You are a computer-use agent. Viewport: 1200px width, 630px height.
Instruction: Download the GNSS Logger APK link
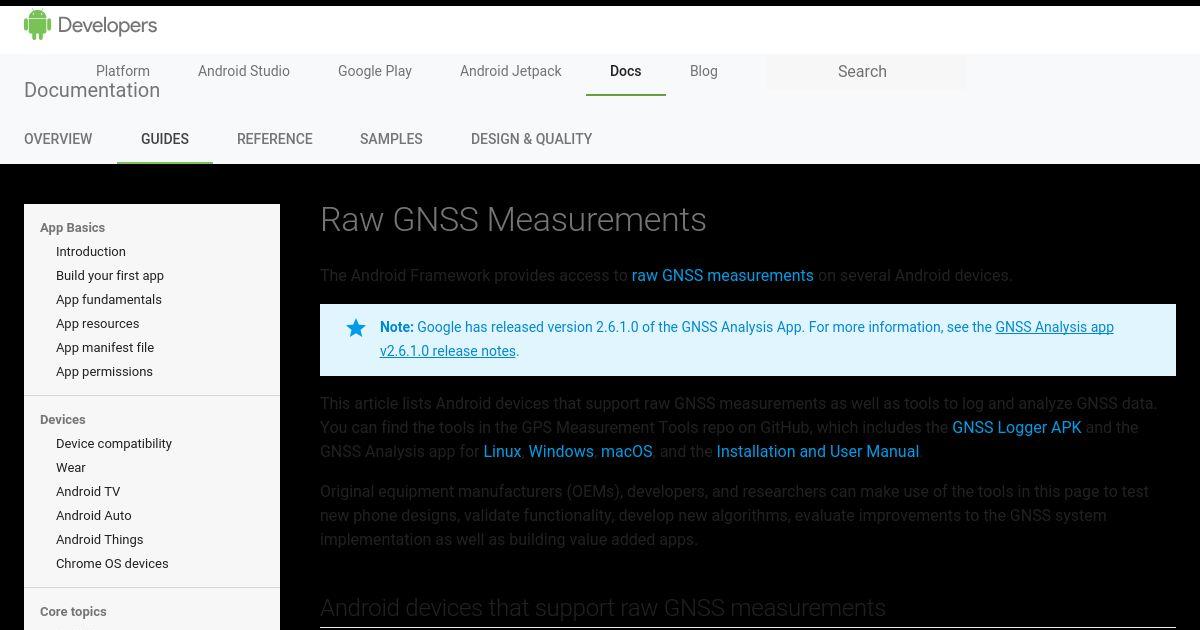[1017, 428]
